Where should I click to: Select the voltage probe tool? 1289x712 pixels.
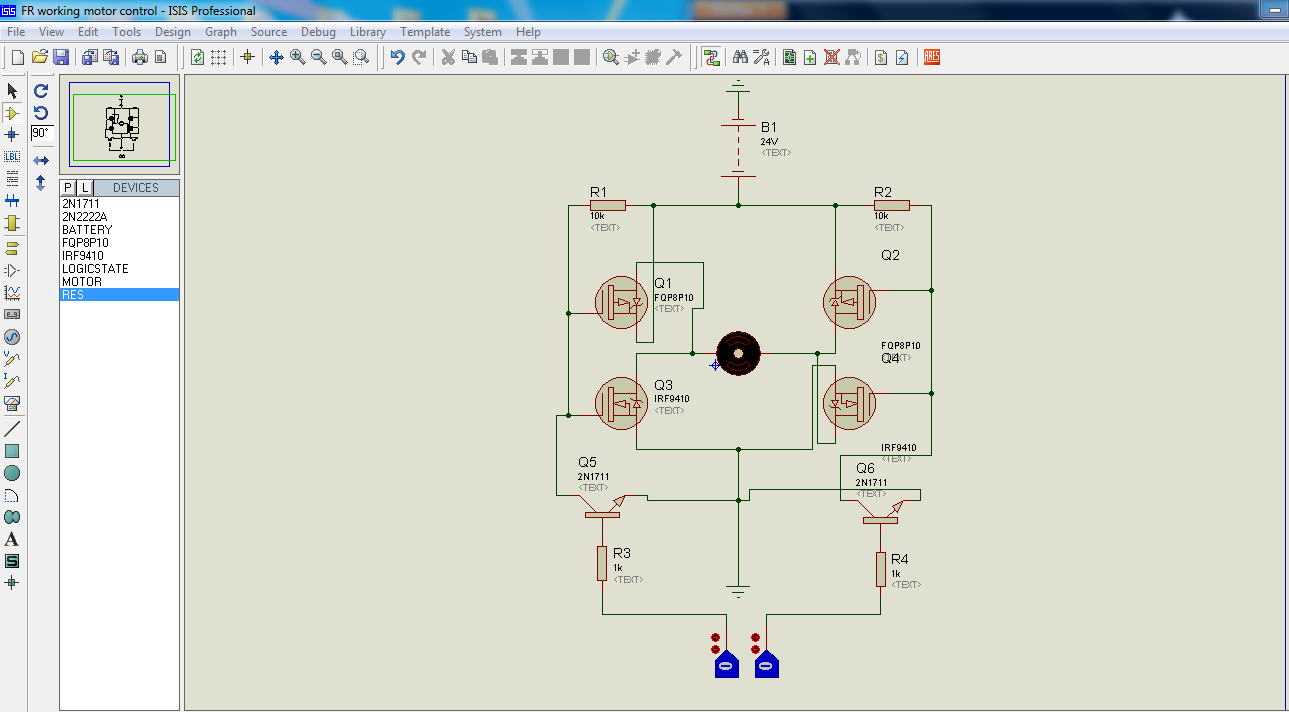tap(12, 358)
